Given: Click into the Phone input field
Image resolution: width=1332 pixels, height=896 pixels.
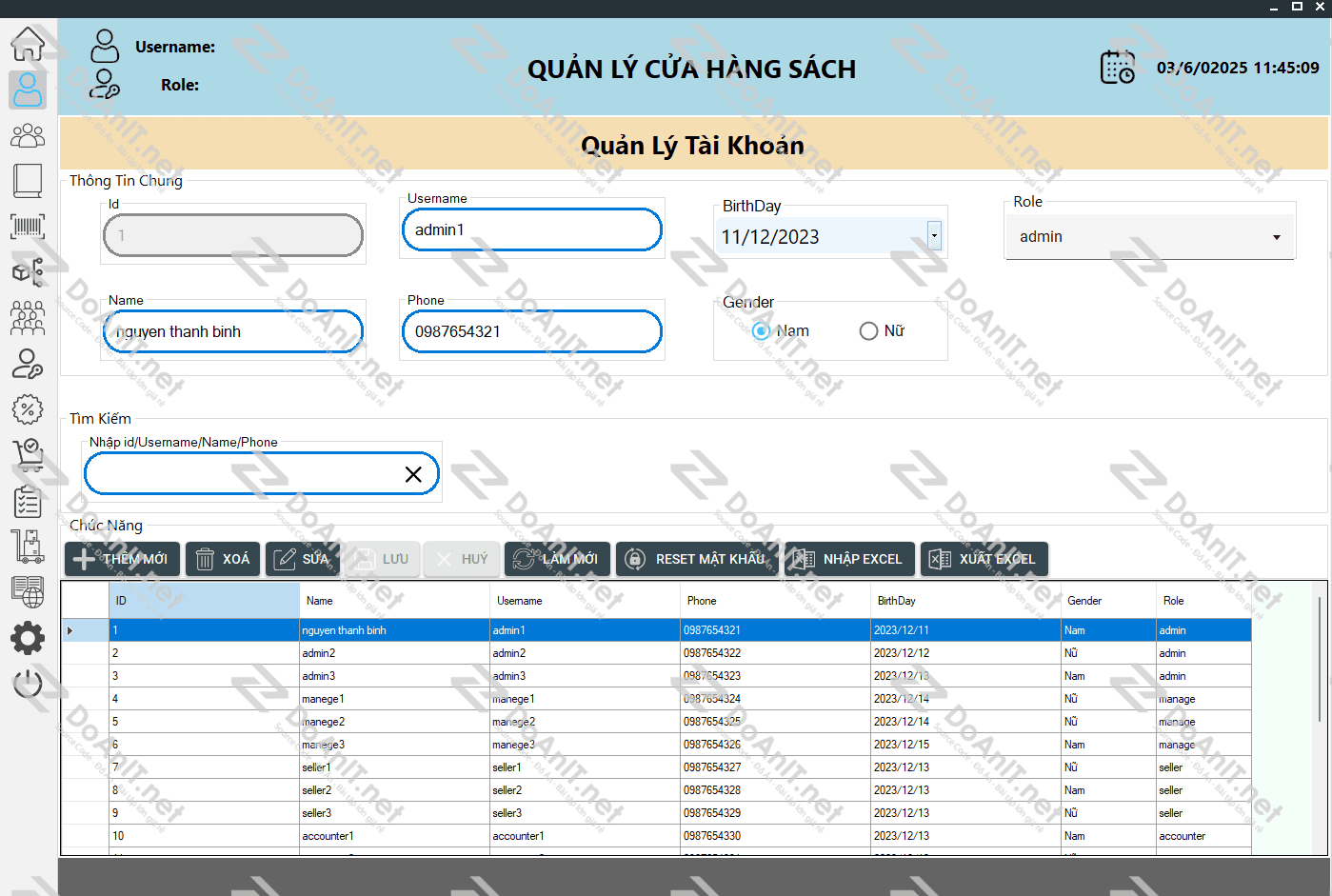Looking at the screenshot, I should click(x=531, y=331).
